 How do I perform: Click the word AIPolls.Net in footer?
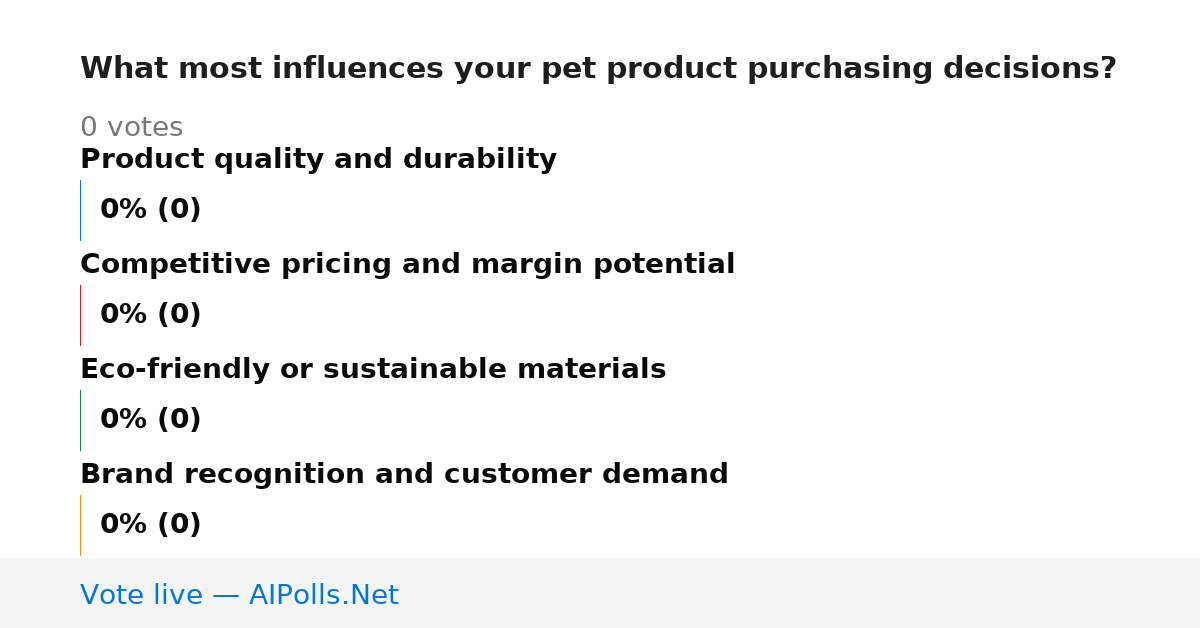click(x=323, y=595)
